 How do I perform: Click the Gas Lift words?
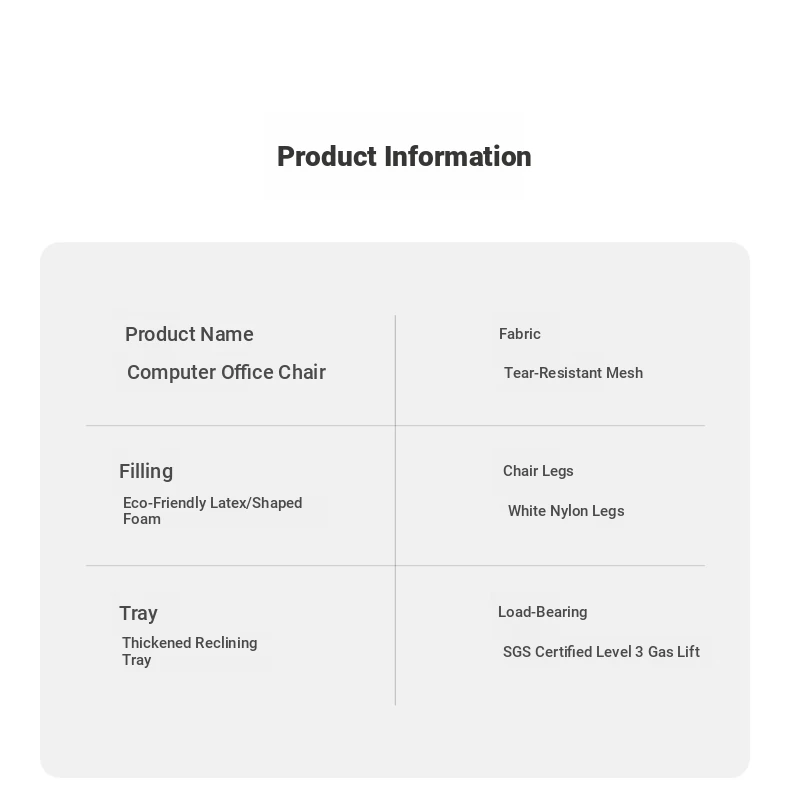click(x=674, y=652)
